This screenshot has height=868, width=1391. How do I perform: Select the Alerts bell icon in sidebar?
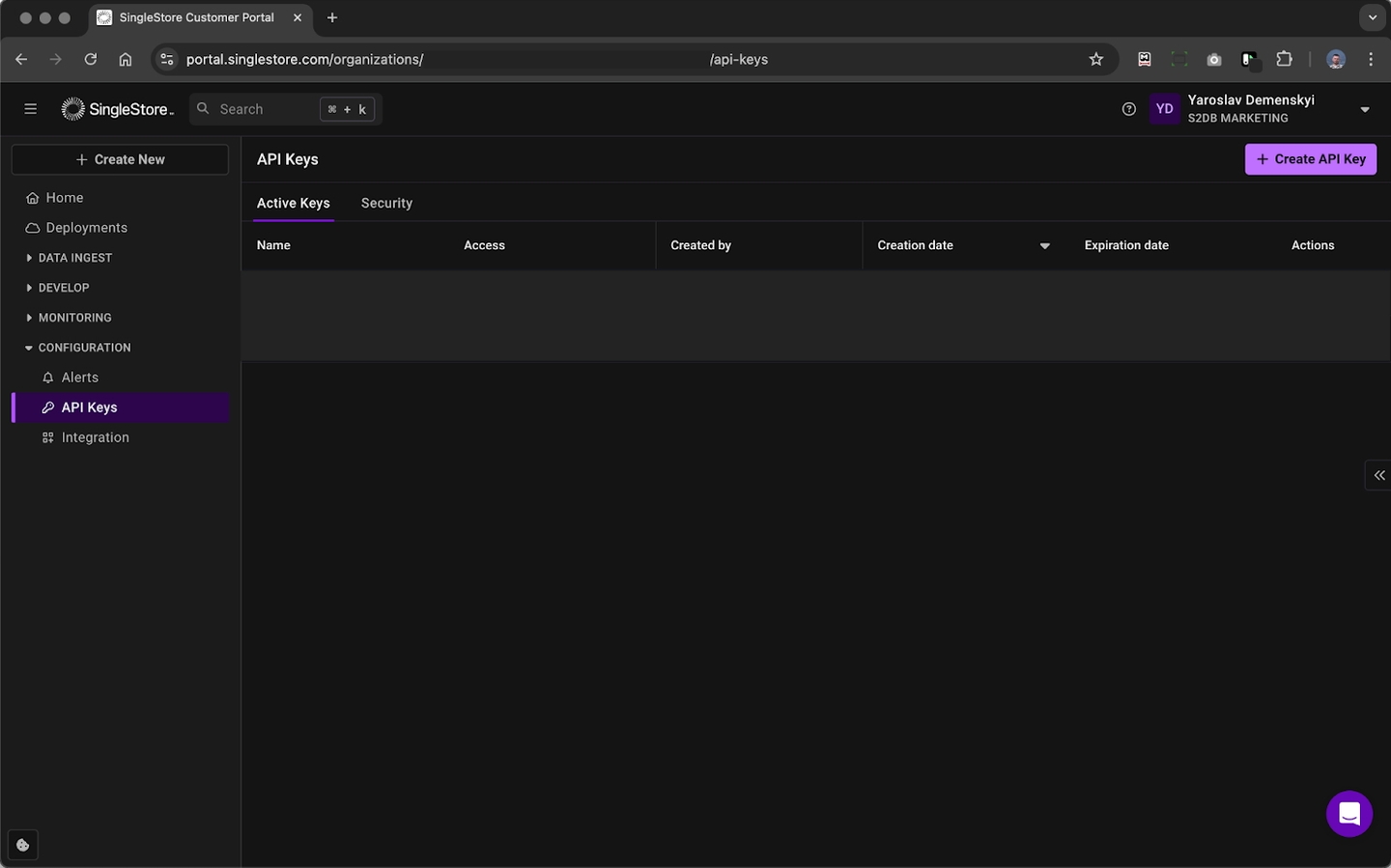[46, 377]
